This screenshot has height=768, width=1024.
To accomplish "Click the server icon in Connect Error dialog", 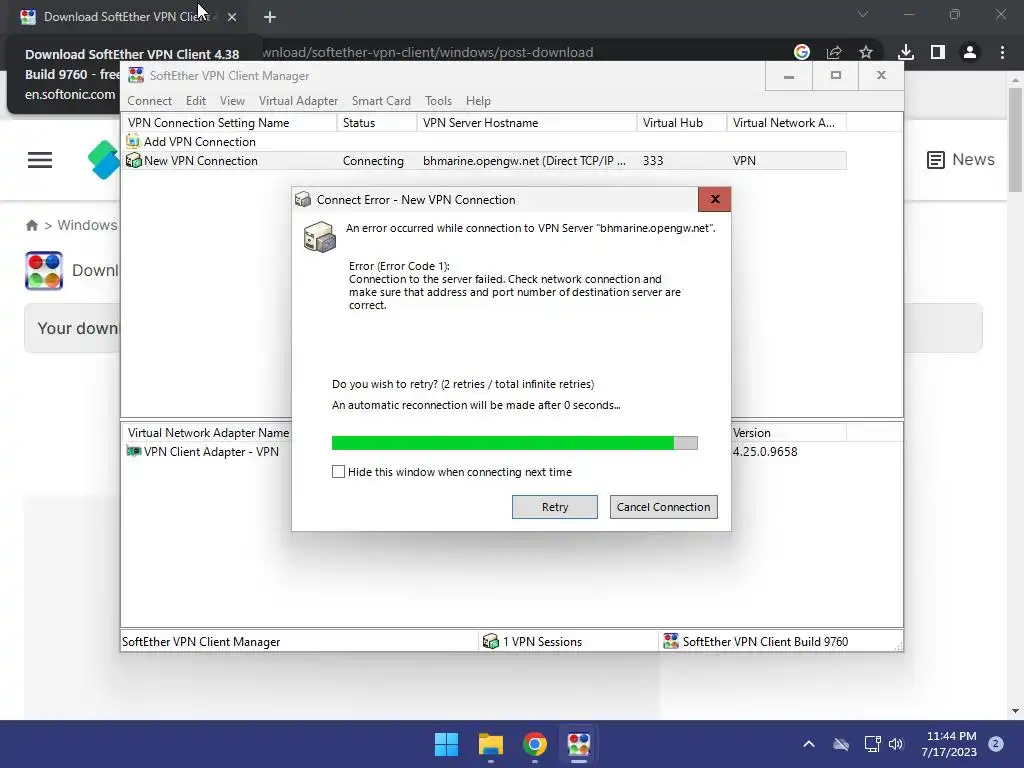I will point(319,236).
